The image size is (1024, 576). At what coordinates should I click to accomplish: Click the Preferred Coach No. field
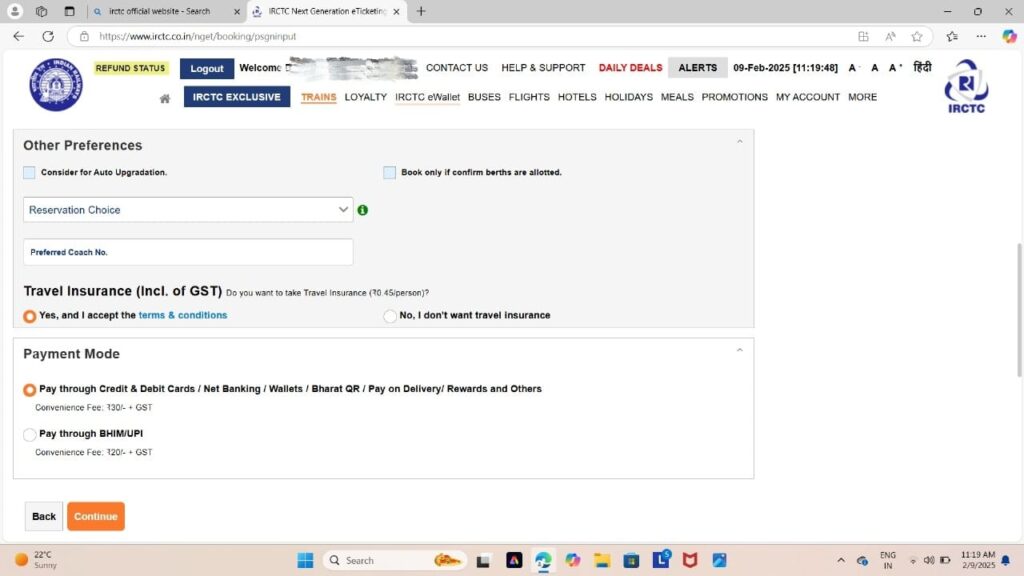(188, 252)
